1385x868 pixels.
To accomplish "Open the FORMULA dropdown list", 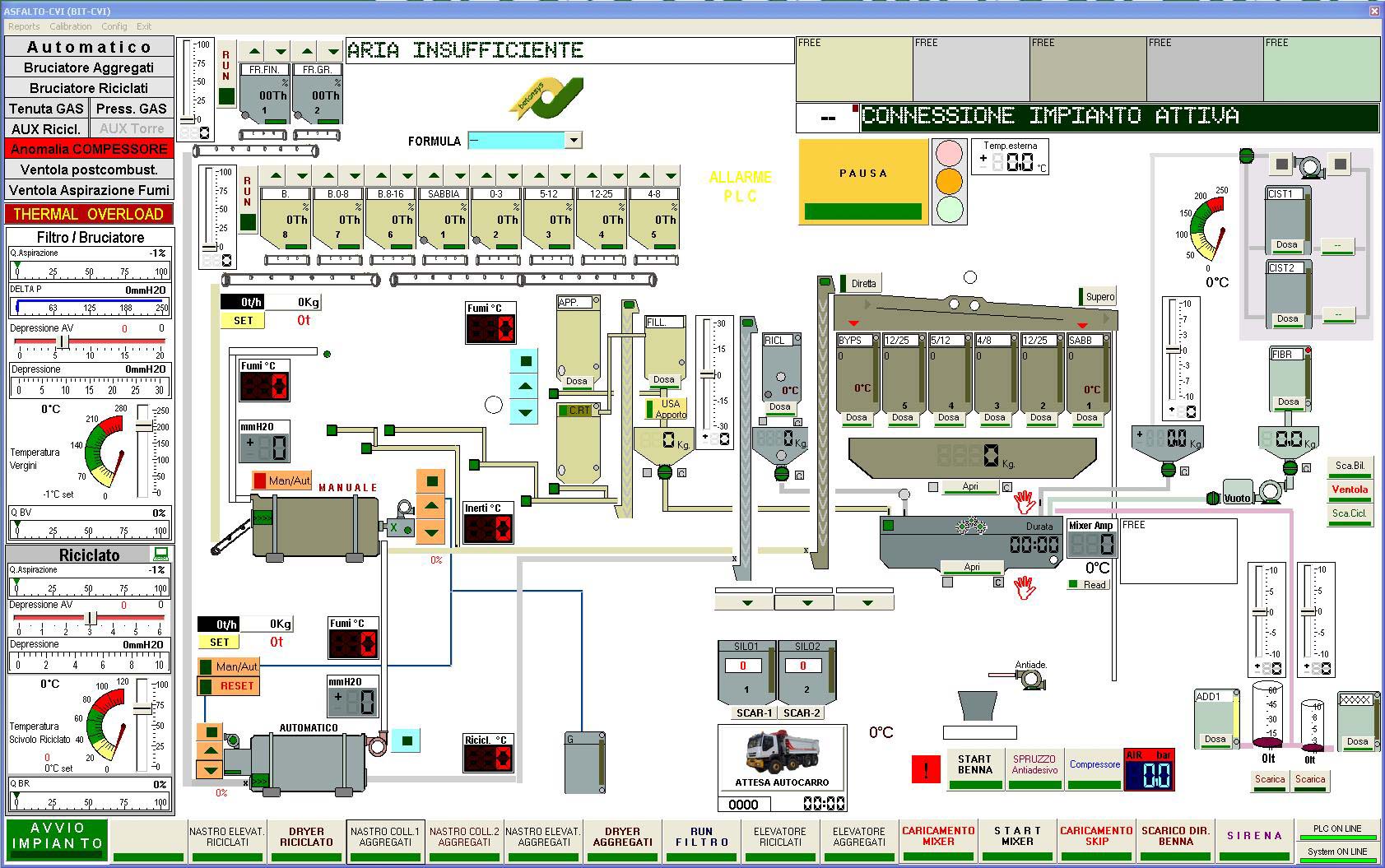I will (574, 141).
